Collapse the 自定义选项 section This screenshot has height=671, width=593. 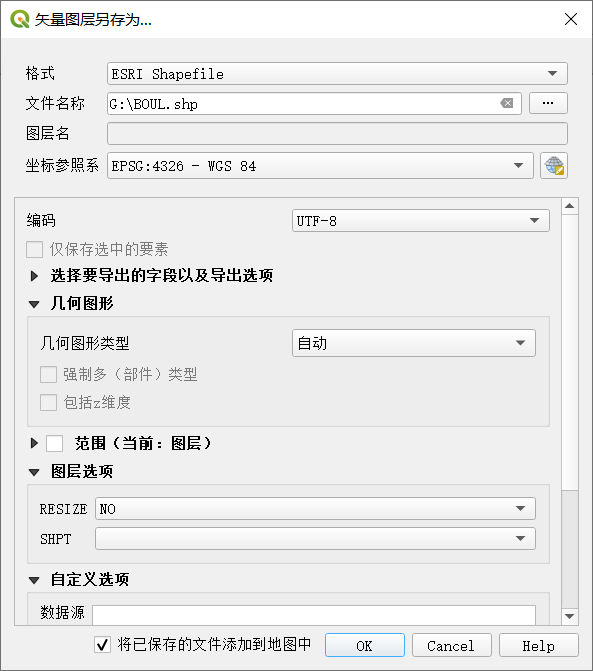point(34,580)
